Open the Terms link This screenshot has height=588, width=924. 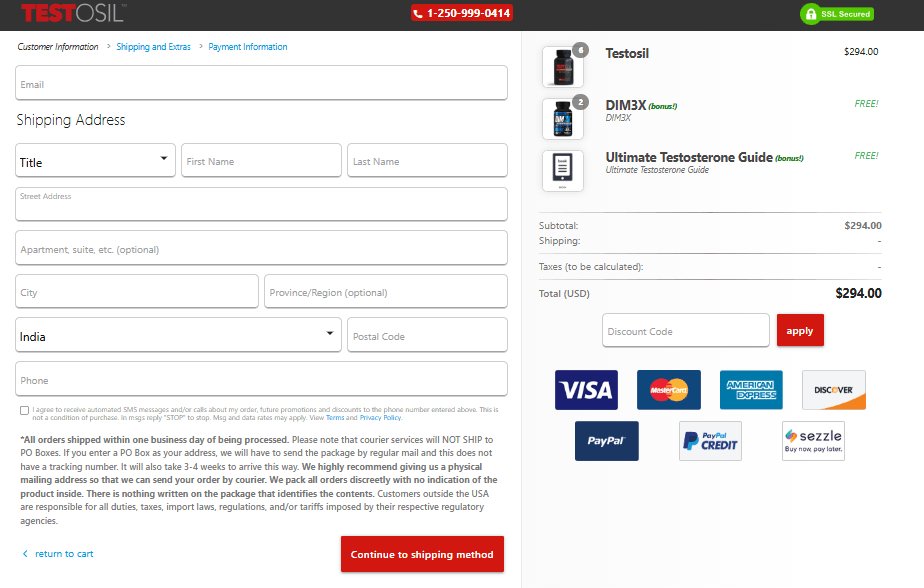click(335, 418)
